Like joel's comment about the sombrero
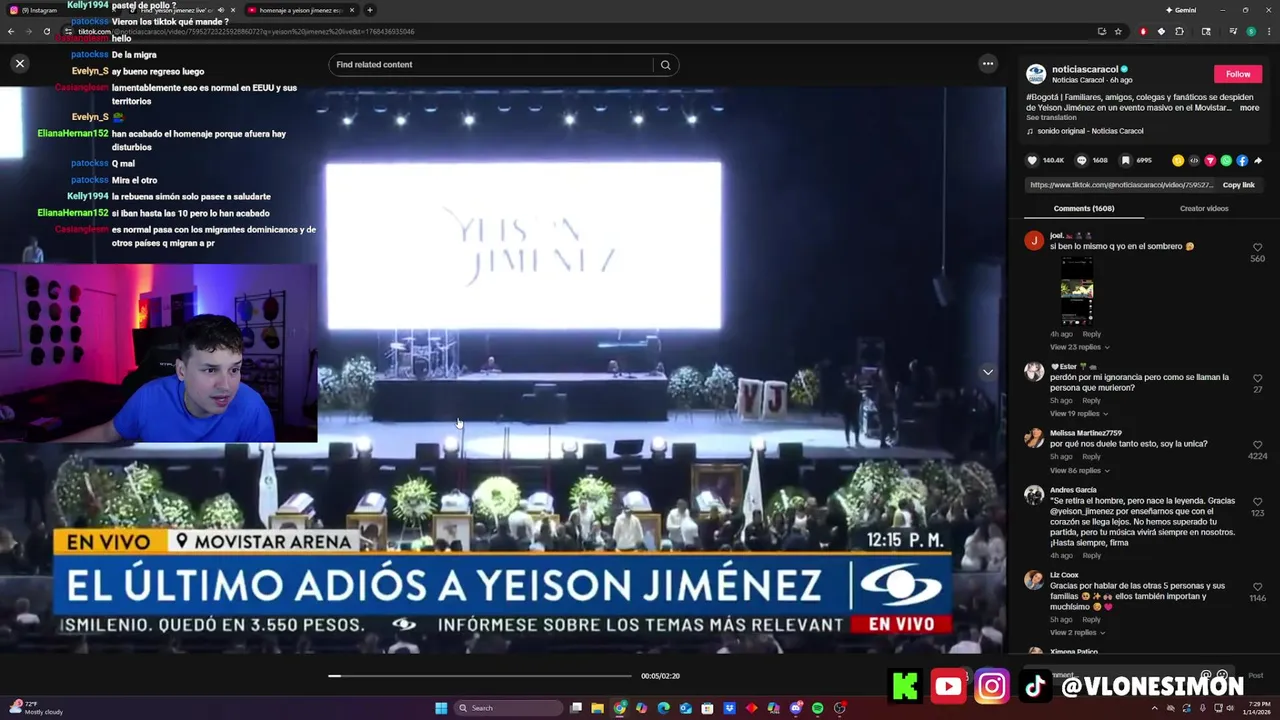1280x720 pixels. click(x=1257, y=247)
